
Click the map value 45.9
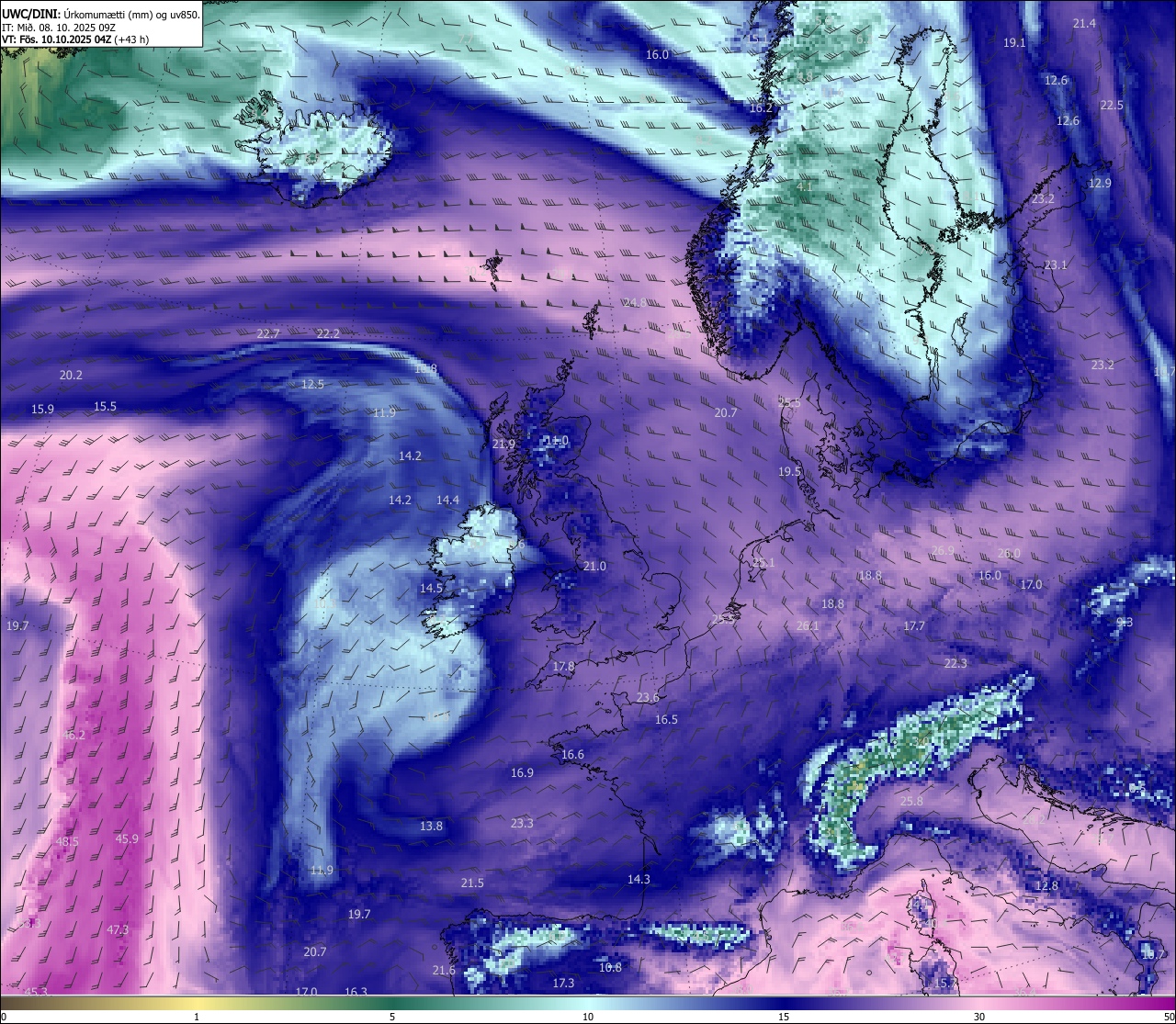(x=127, y=838)
